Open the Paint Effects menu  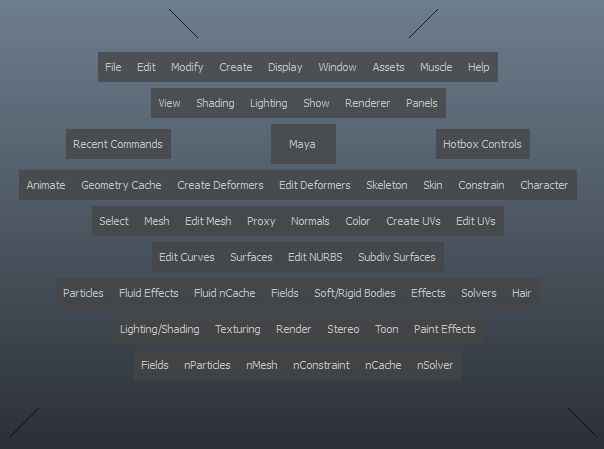445,329
